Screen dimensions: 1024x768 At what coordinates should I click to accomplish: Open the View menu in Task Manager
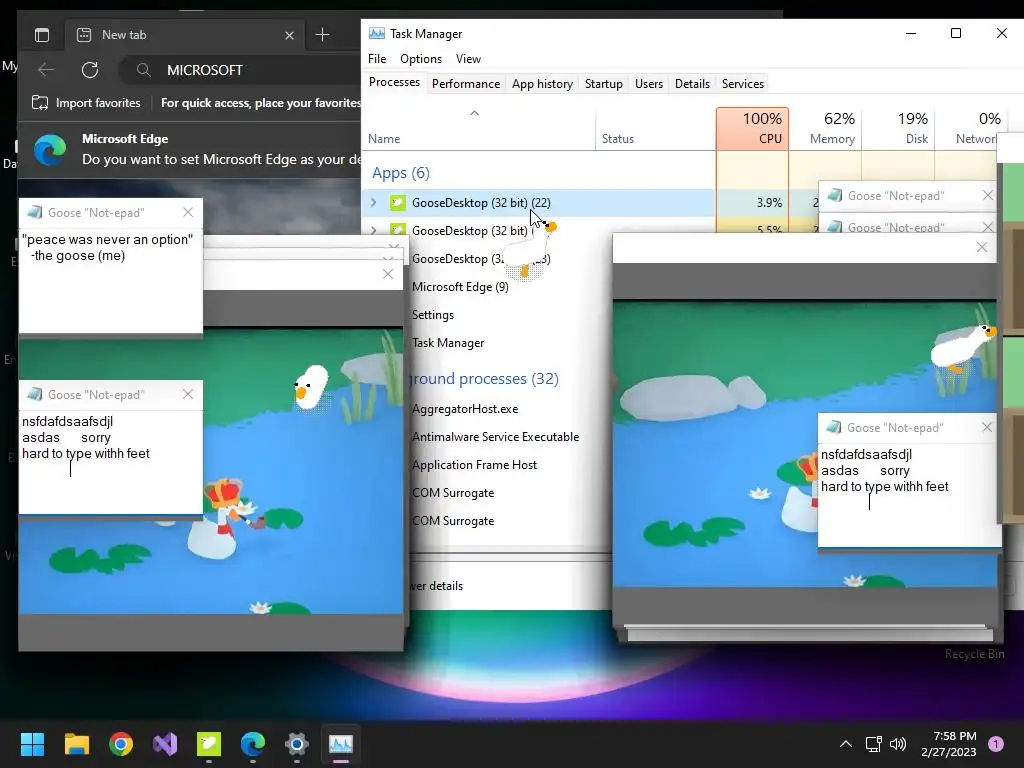pos(468,59)
